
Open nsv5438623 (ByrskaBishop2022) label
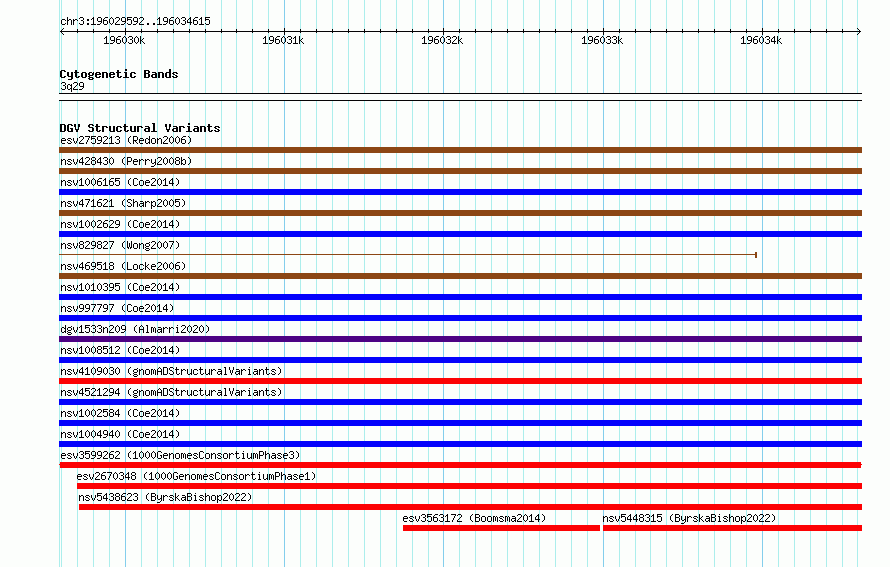tap(165, 497)
